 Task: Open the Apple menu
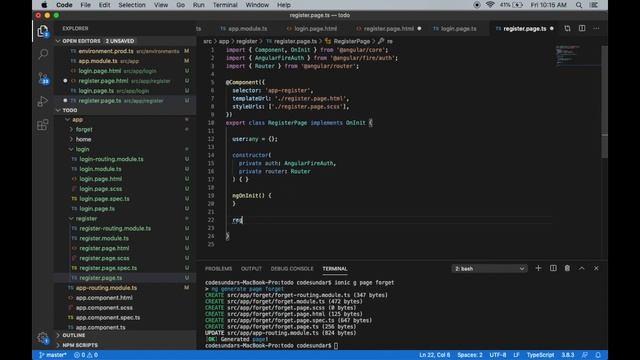coord(44,5)
